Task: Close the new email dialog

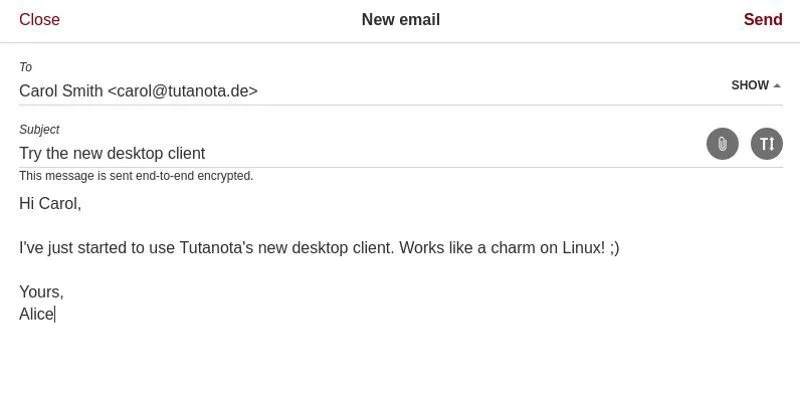Action: [x=40, y=20]
